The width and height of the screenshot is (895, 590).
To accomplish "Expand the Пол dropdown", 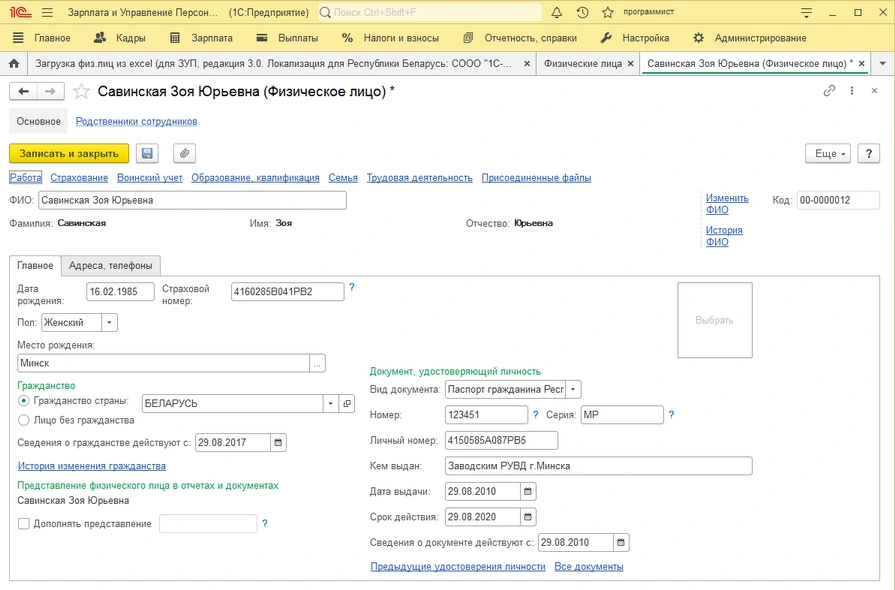I will (x=109, y=323).
